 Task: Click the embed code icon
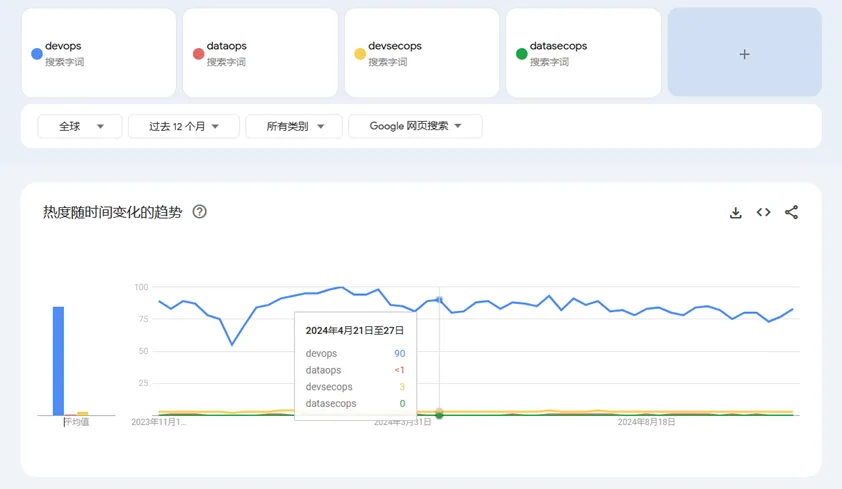pyautogui.click(x=763, y=212)
